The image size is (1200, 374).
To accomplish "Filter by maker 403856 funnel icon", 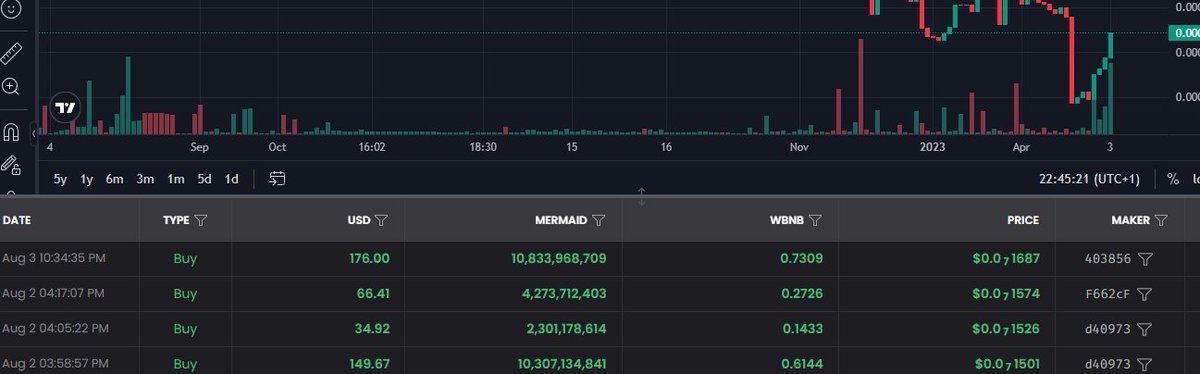I will pos(1146,258).
